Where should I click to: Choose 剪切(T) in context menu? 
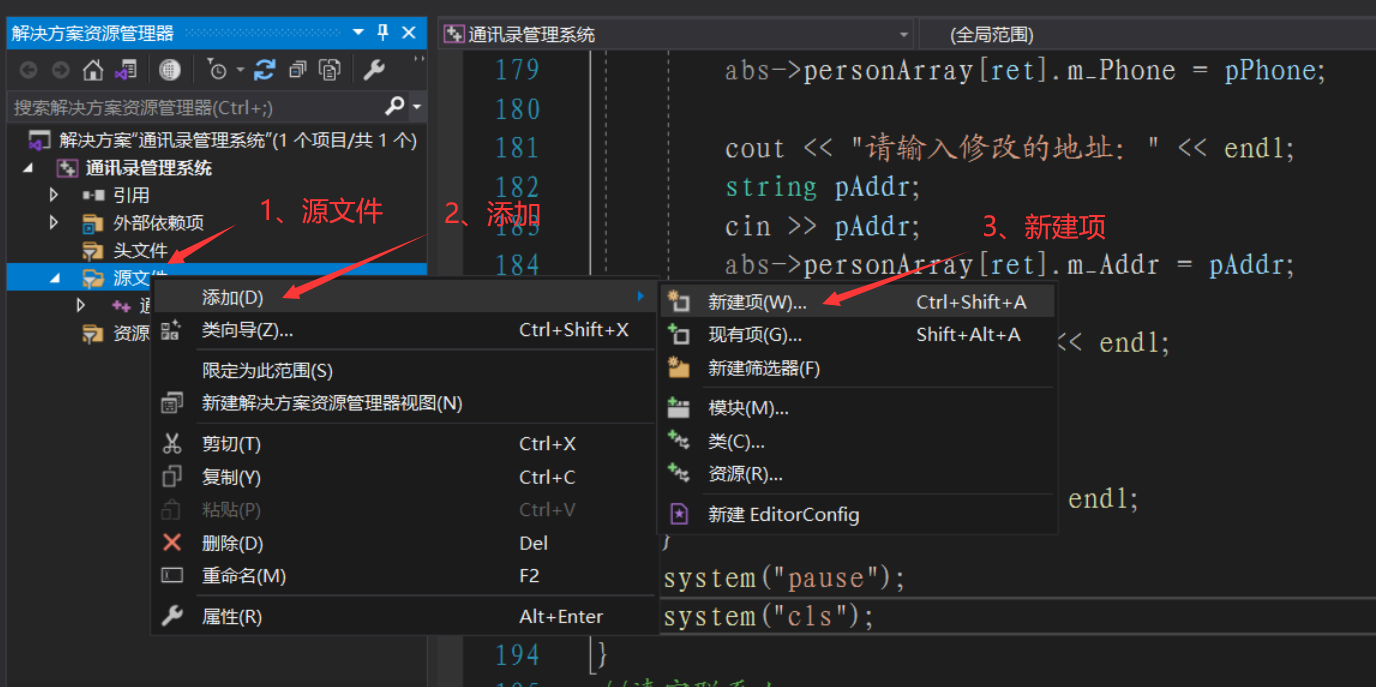(x=404, y=444)
